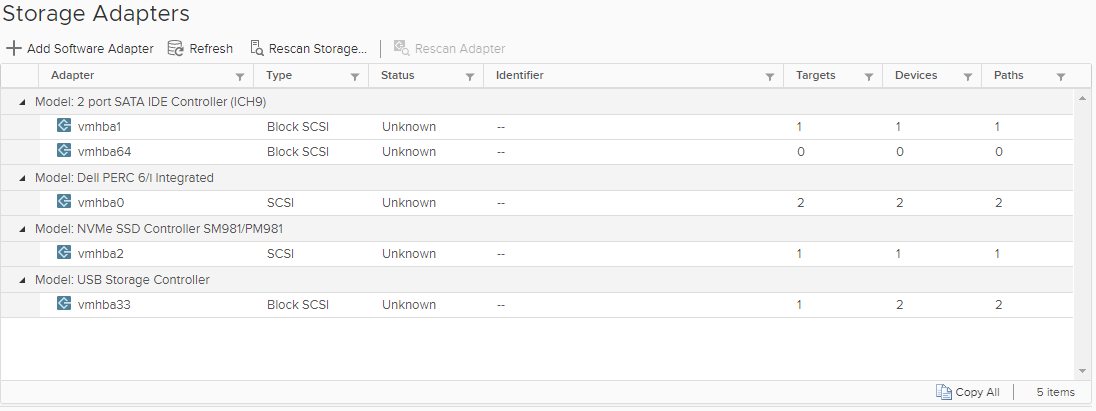Collapse the NVMe SSD Controller group

pos(22,229)
